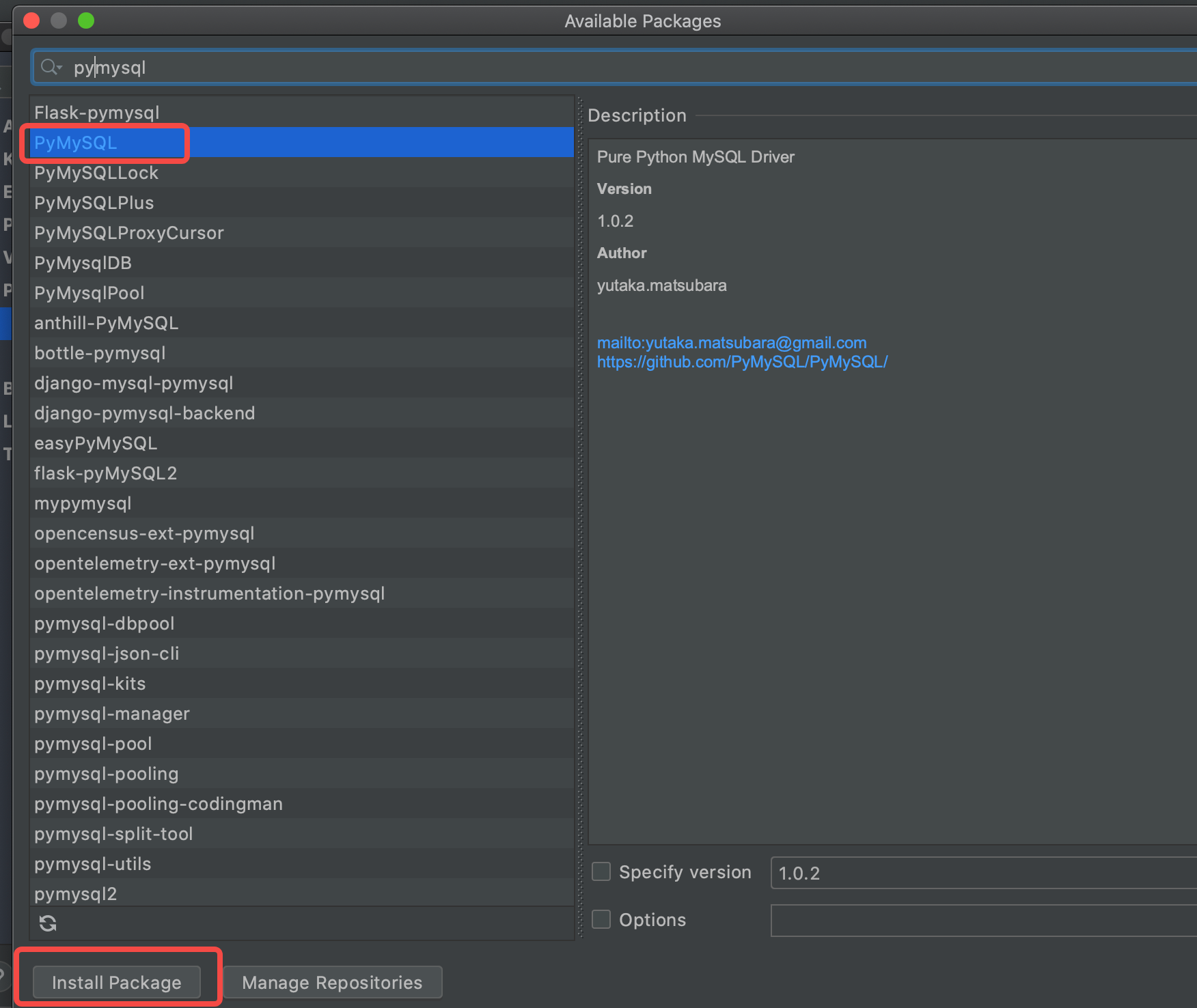
Task: Select PyMysqlDB package
Action: coord(302,262)
